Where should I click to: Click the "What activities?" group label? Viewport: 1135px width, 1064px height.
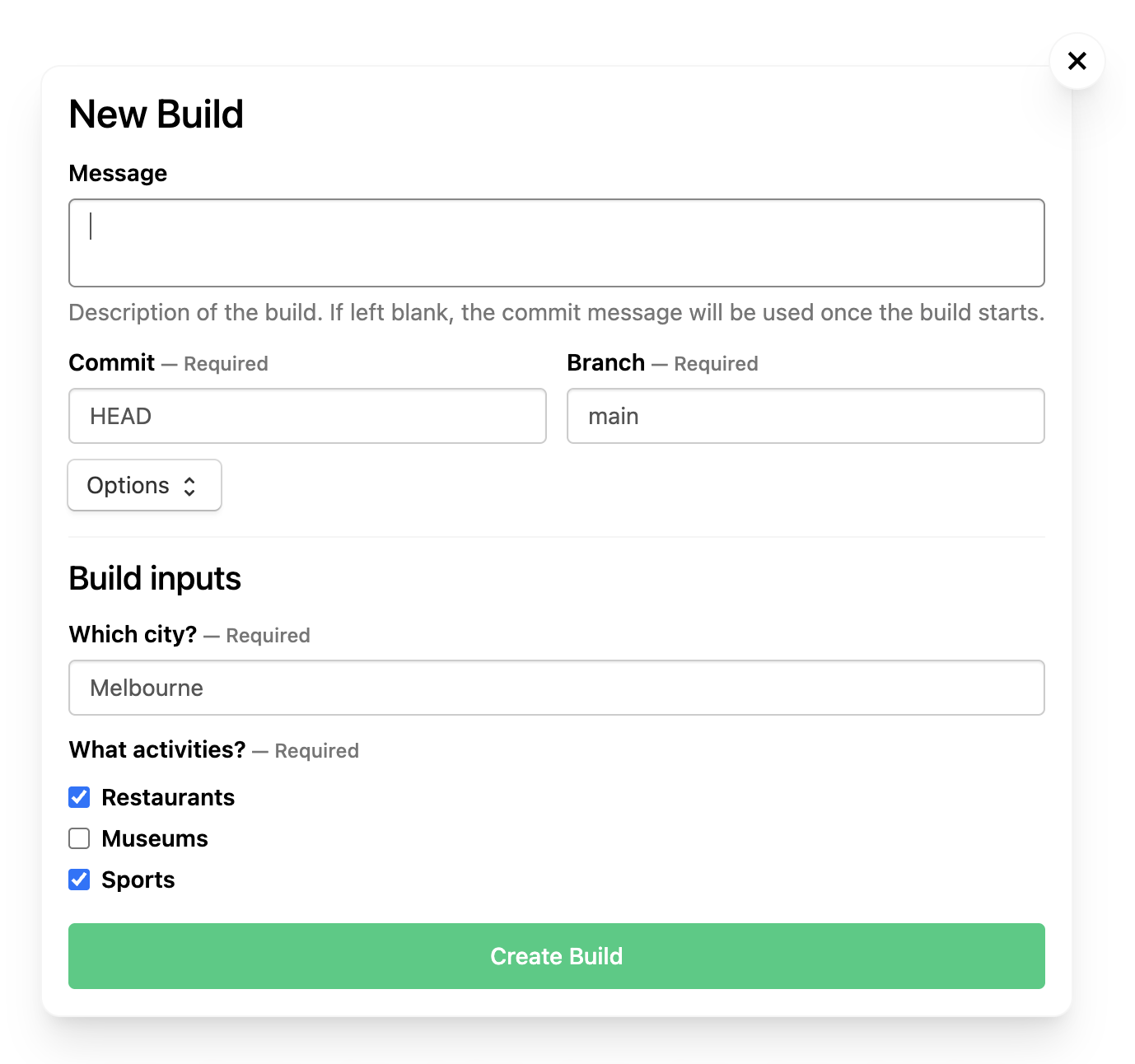pyautogui.click(x=157, y=749)
